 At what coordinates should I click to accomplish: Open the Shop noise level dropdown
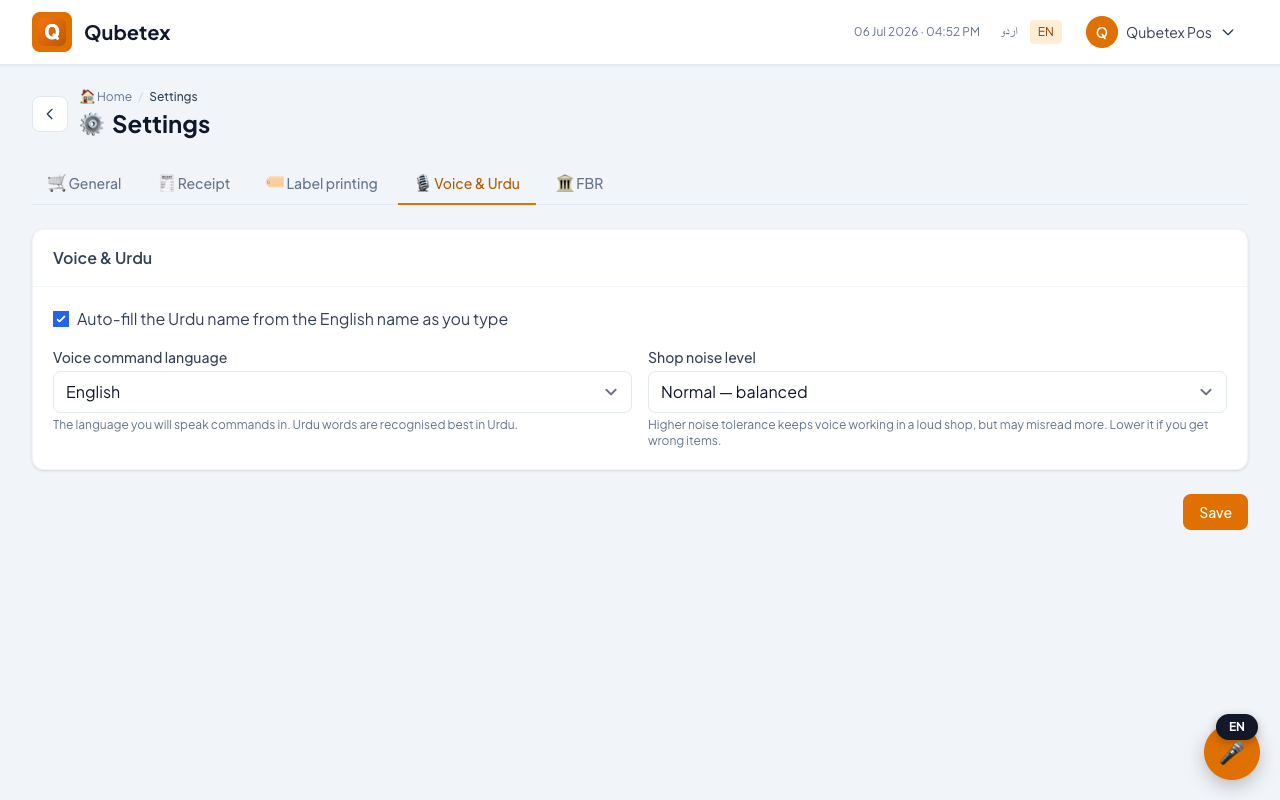937,392
